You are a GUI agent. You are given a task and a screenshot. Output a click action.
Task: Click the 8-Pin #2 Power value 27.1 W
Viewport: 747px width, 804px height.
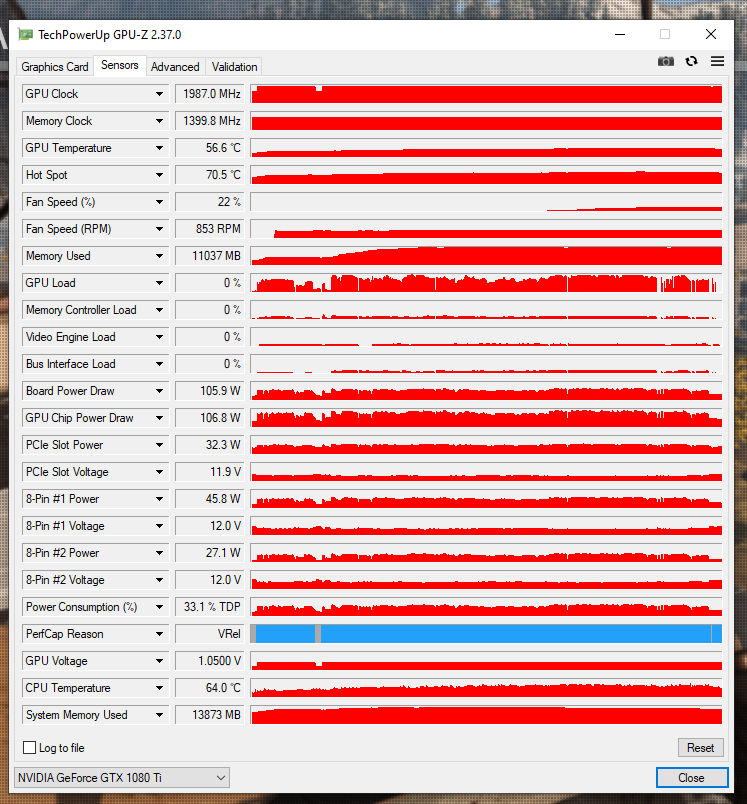pos(210,553)
